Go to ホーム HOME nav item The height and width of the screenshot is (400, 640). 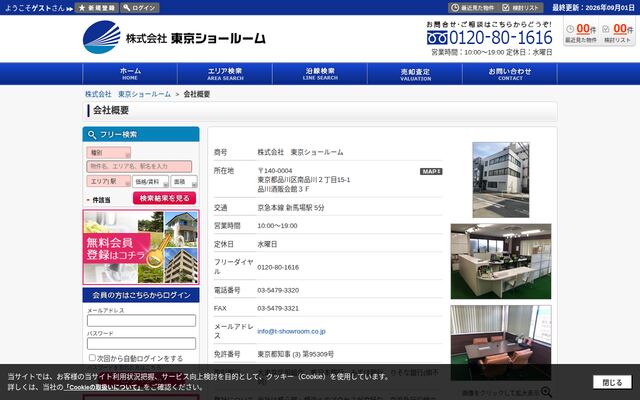[130, 74]
